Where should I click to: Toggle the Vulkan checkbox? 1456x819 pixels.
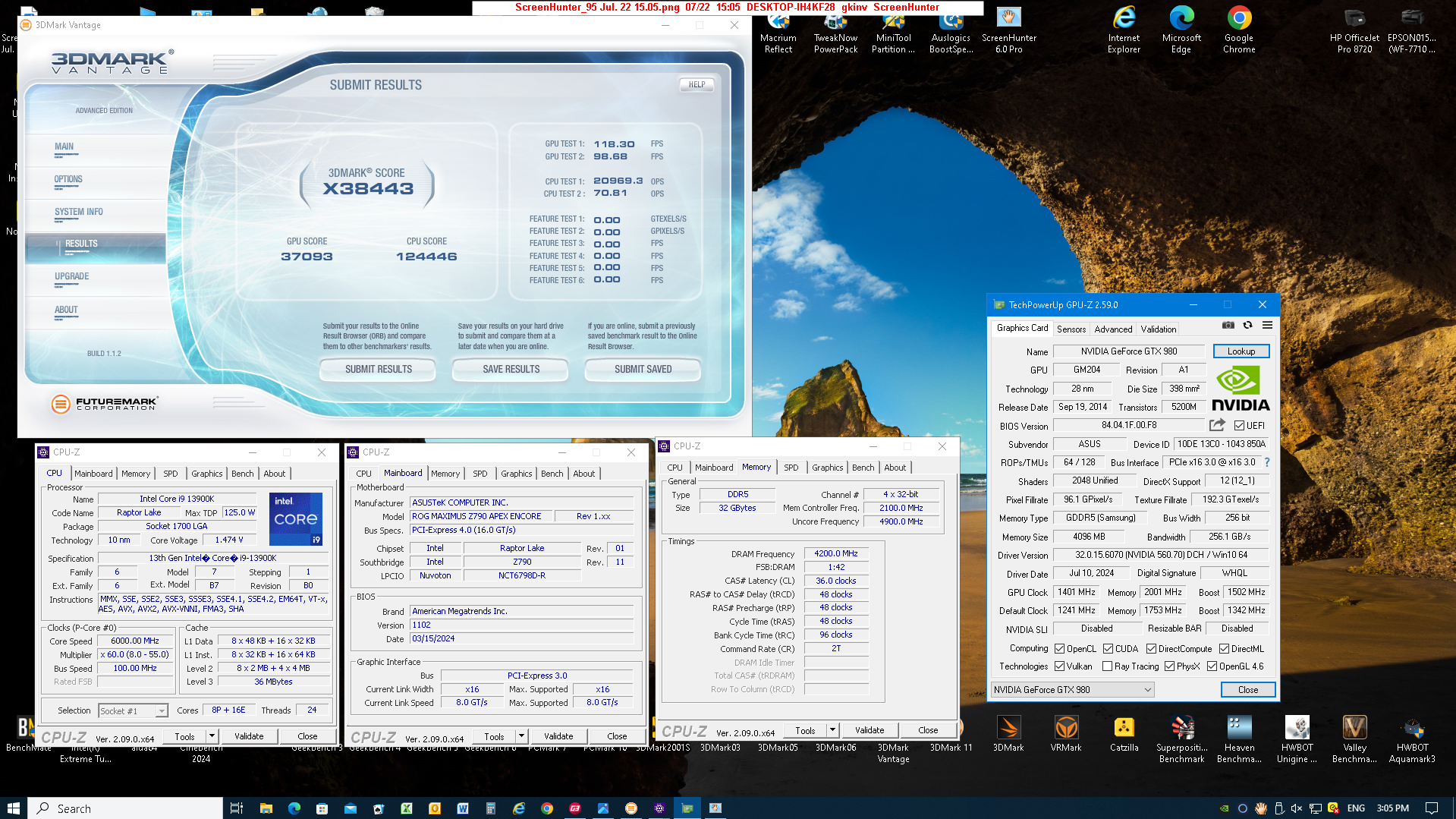click(x=1059, y=666)
